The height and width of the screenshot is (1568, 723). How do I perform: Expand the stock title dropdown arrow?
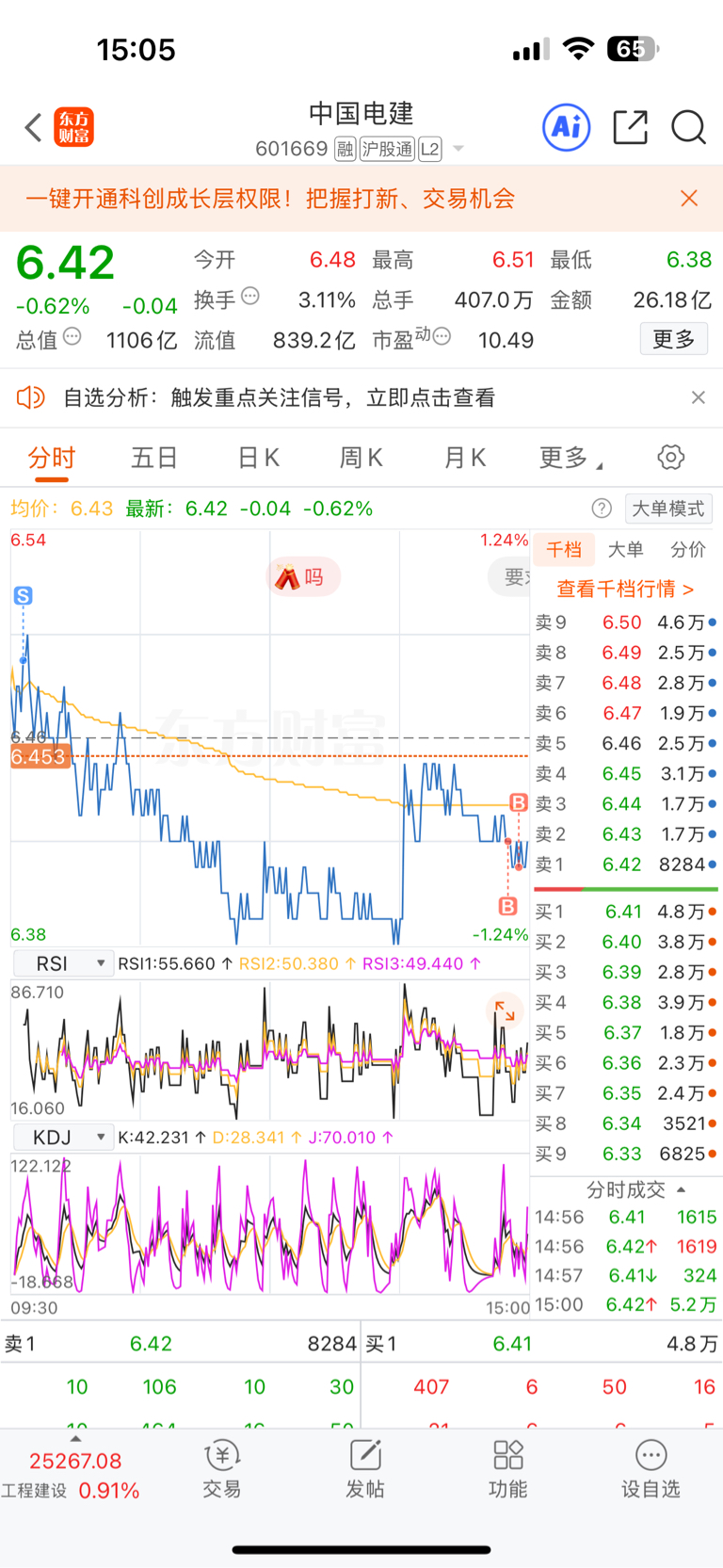coord(458,149)
